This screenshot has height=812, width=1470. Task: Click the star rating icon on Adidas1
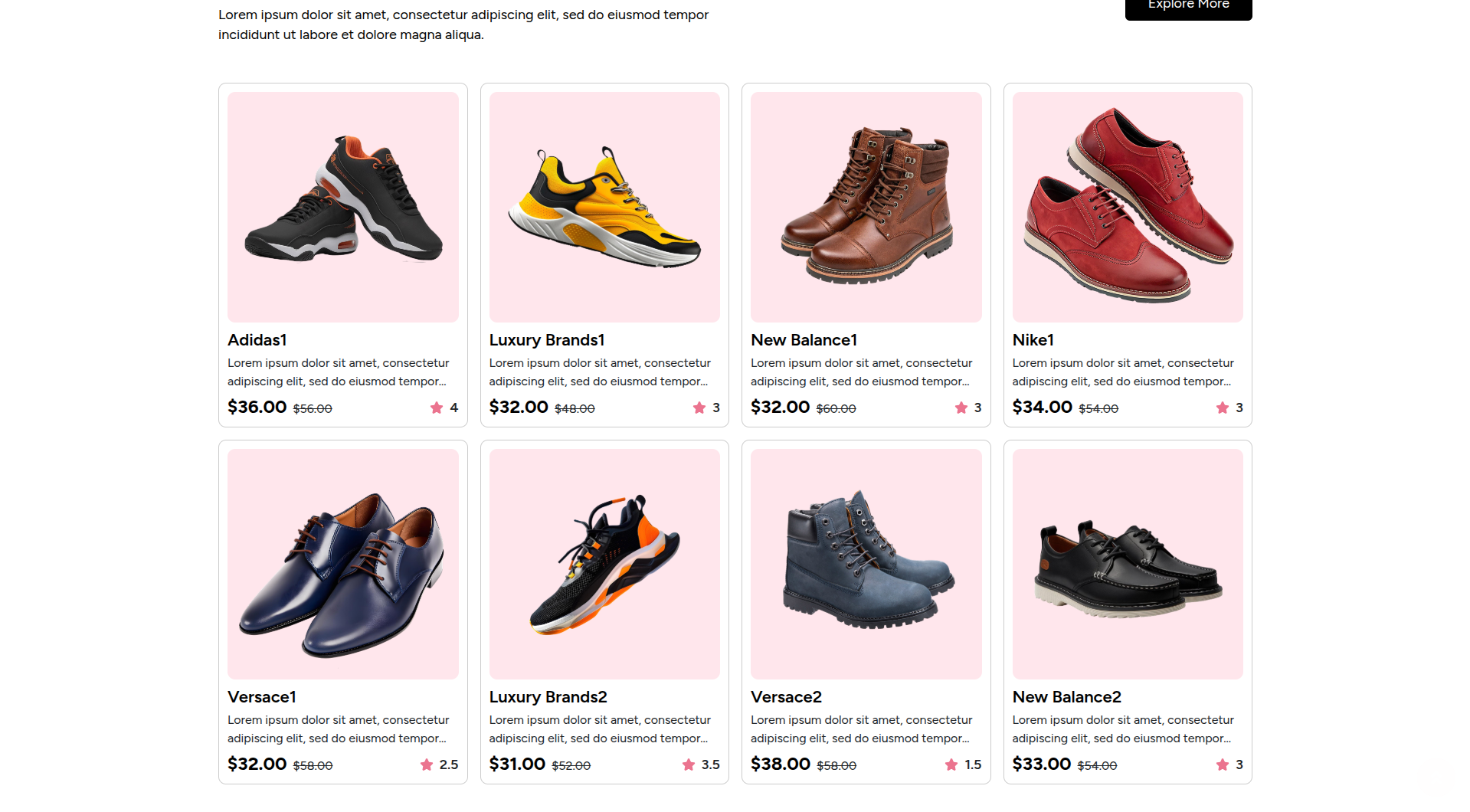click(437, 408)
